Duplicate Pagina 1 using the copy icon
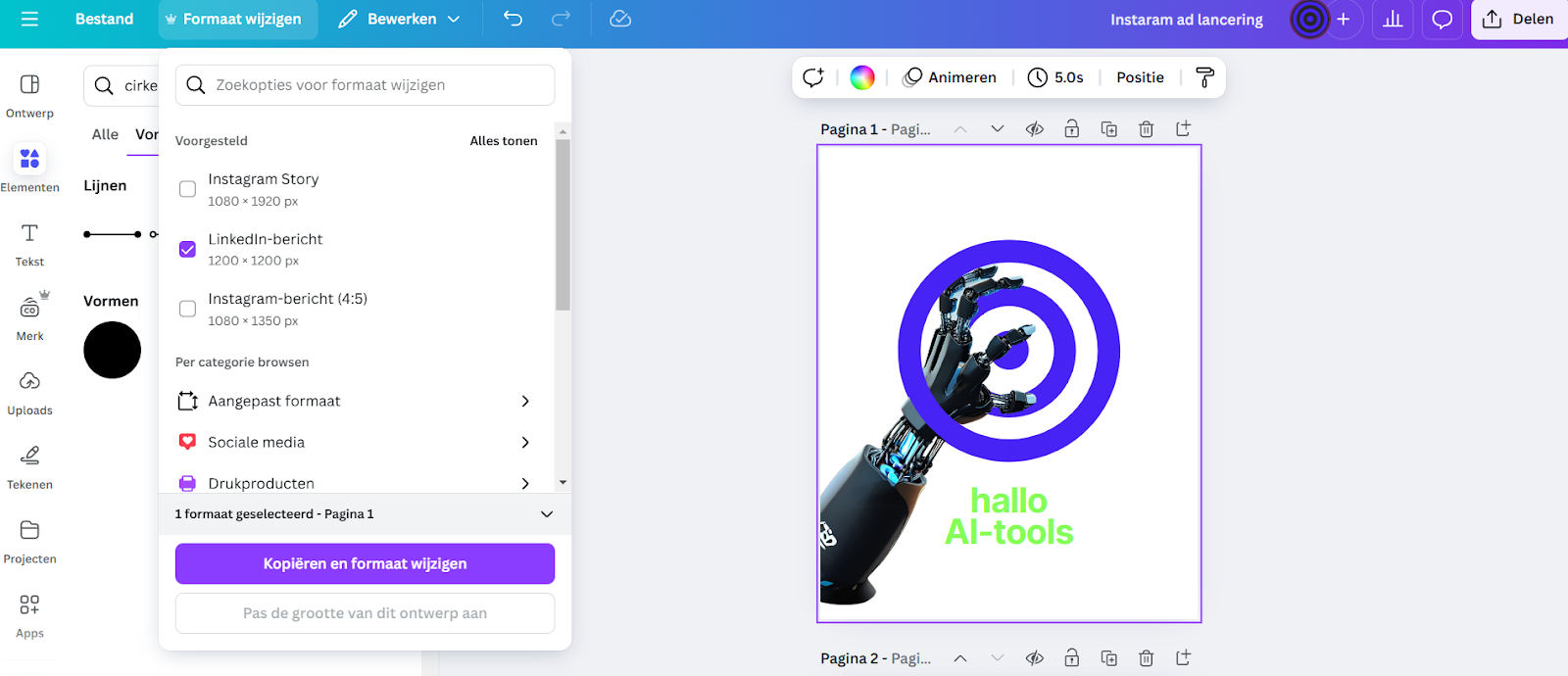 tap(1109, 129)
